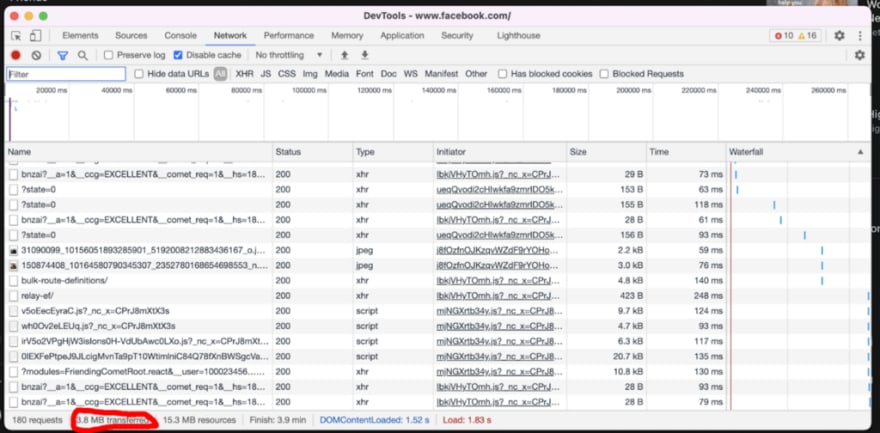Open the three-dot DevTools customize menu
The image size is (880, 433).
click(x=860, y=35)
